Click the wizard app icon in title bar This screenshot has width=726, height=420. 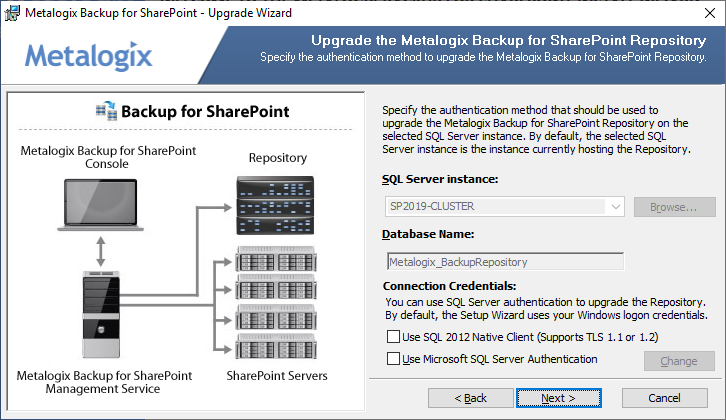click(x=12, y=13)
